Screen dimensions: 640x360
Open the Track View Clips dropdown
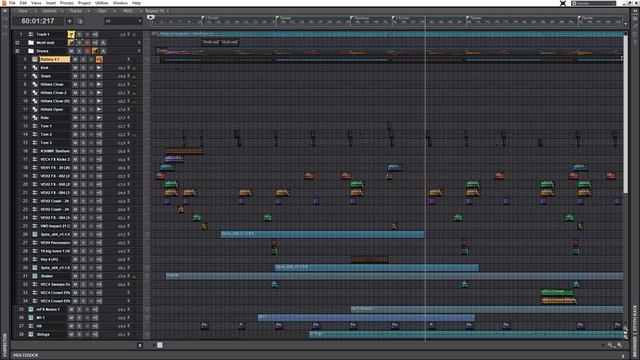(x=104, y=11)
